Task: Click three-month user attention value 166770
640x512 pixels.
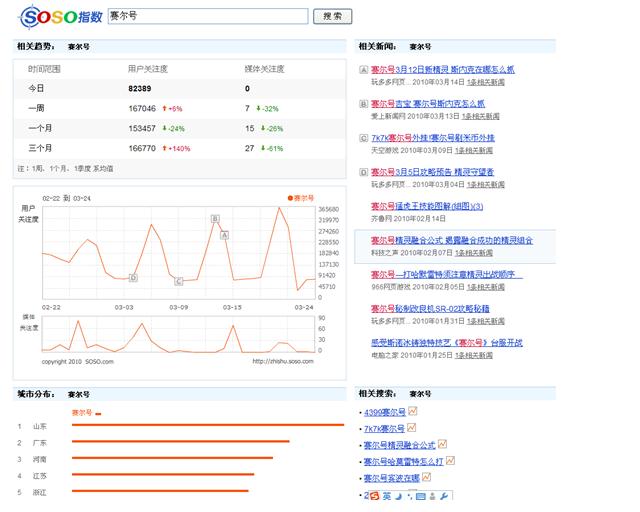Action: [142, 148]
